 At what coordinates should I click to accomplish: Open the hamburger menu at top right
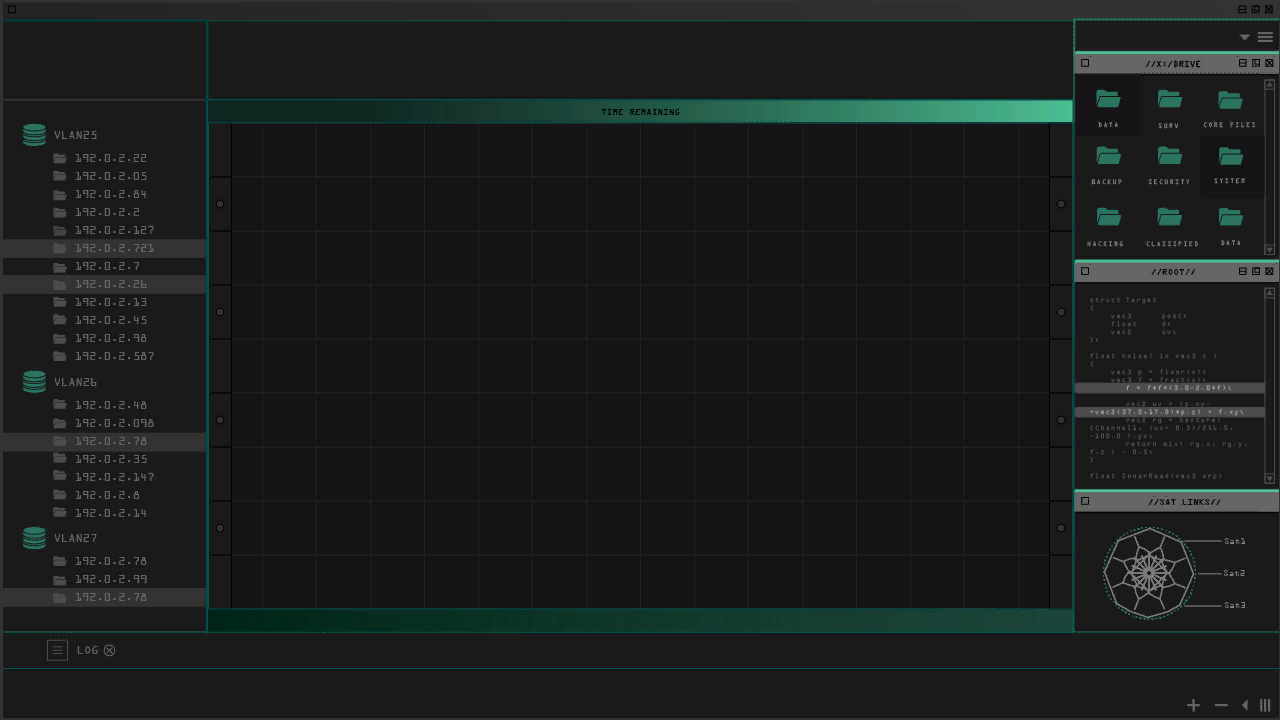(1265, 37)
